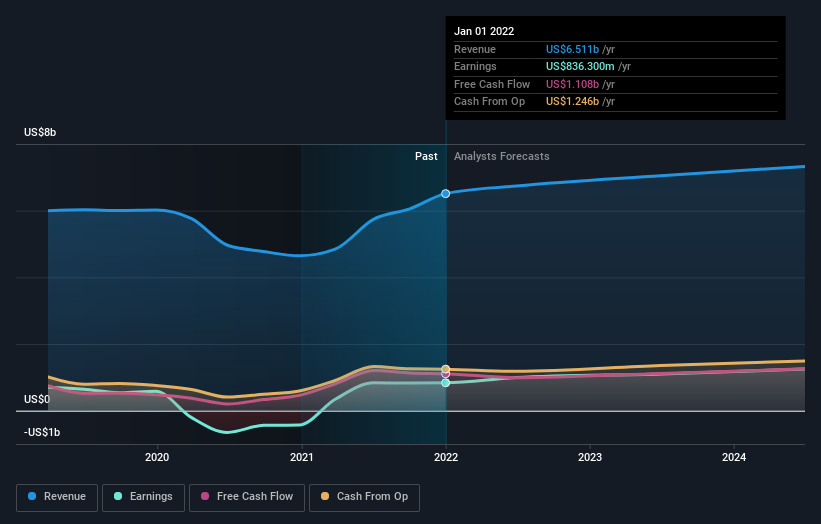The image size is (821, 524).
Task: Click the orange Cash From Op legend dot
Action: coord(325,496)
